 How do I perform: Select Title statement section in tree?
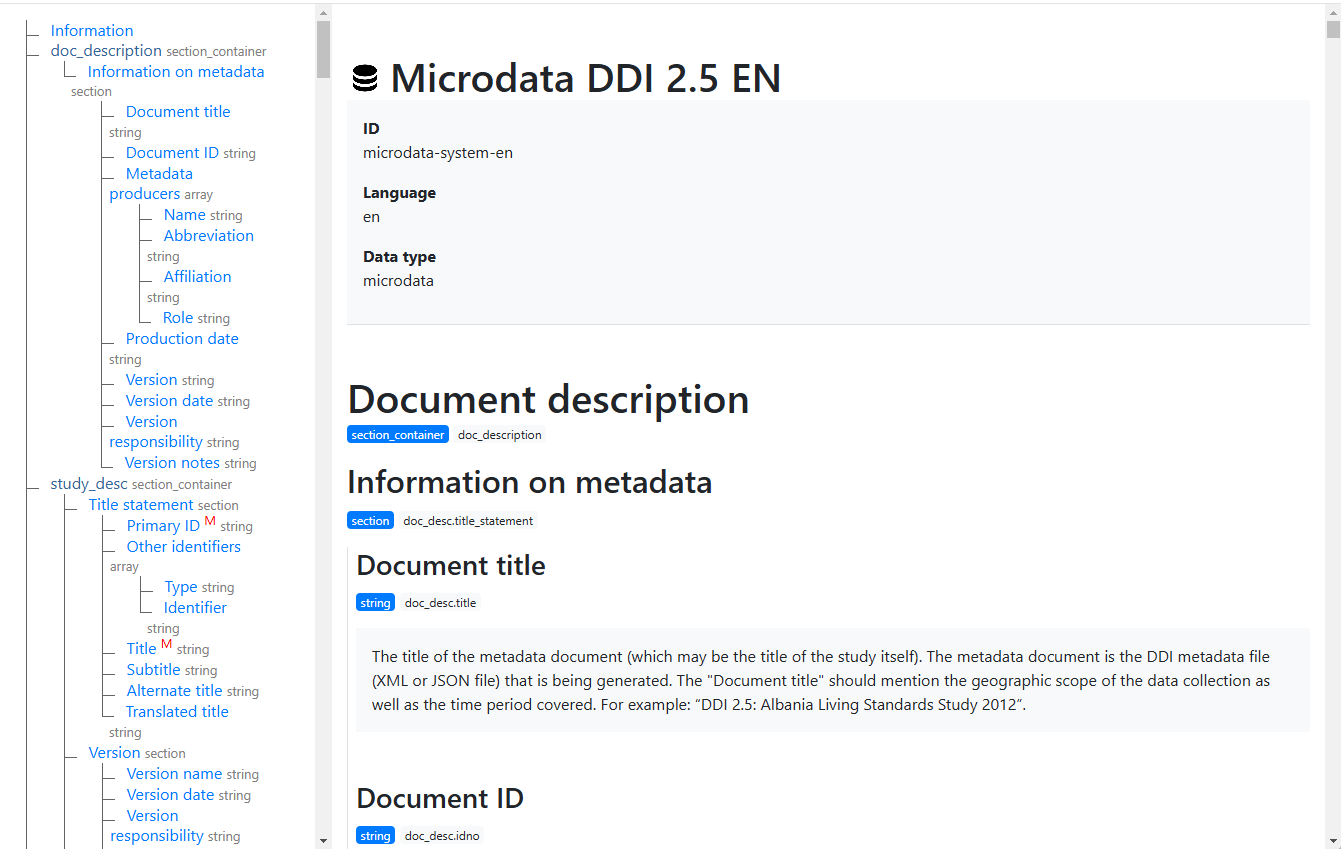[141, 505]
